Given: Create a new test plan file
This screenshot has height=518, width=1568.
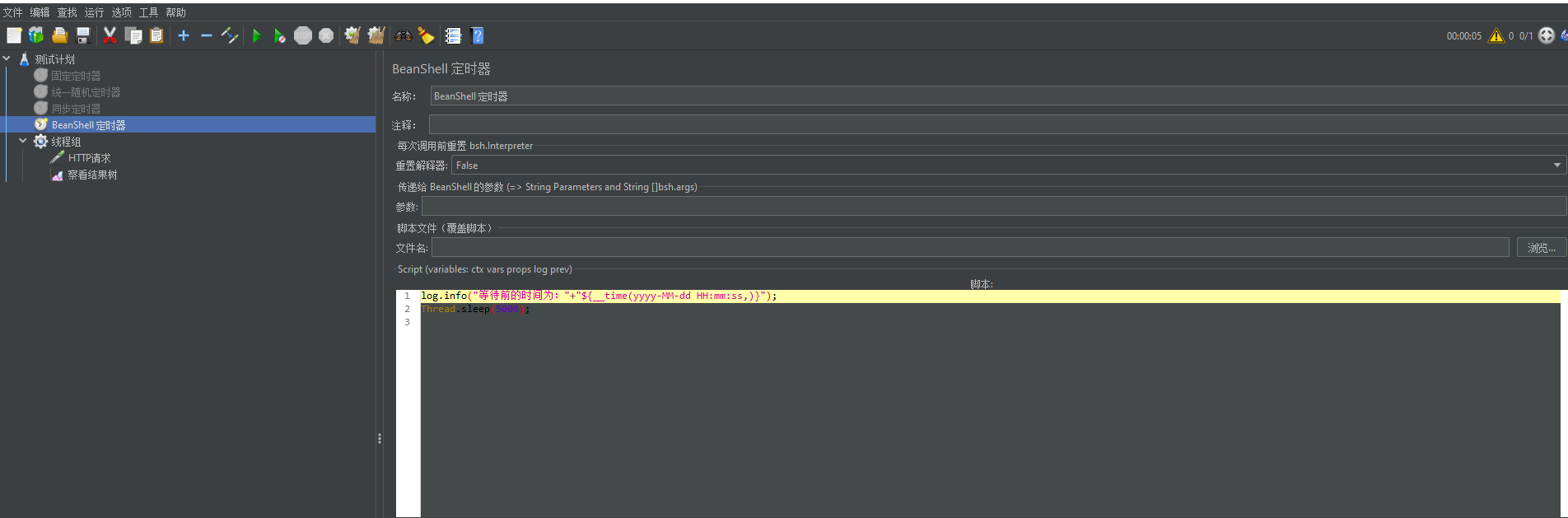Looking at the screenshot, I should pyautogui.click(x=14, y=35).
